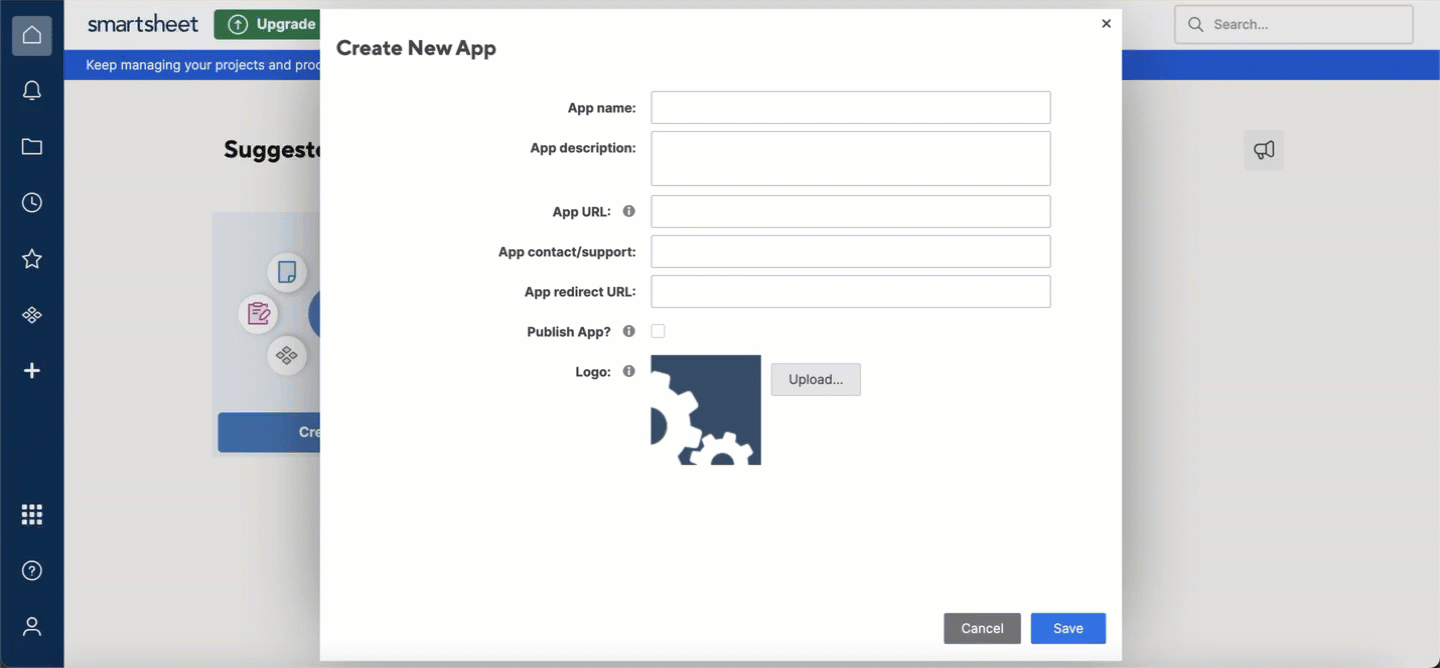The height and width of the screenshot is (668, 1440).
Task: Upload a new app logo
Action: (x=815, y=379)
